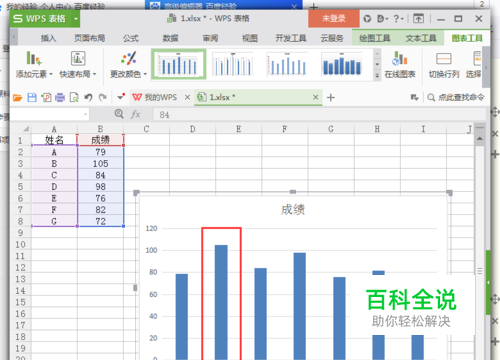Click the 未登录 login button
500x360 pixels.
click(334, 19)
